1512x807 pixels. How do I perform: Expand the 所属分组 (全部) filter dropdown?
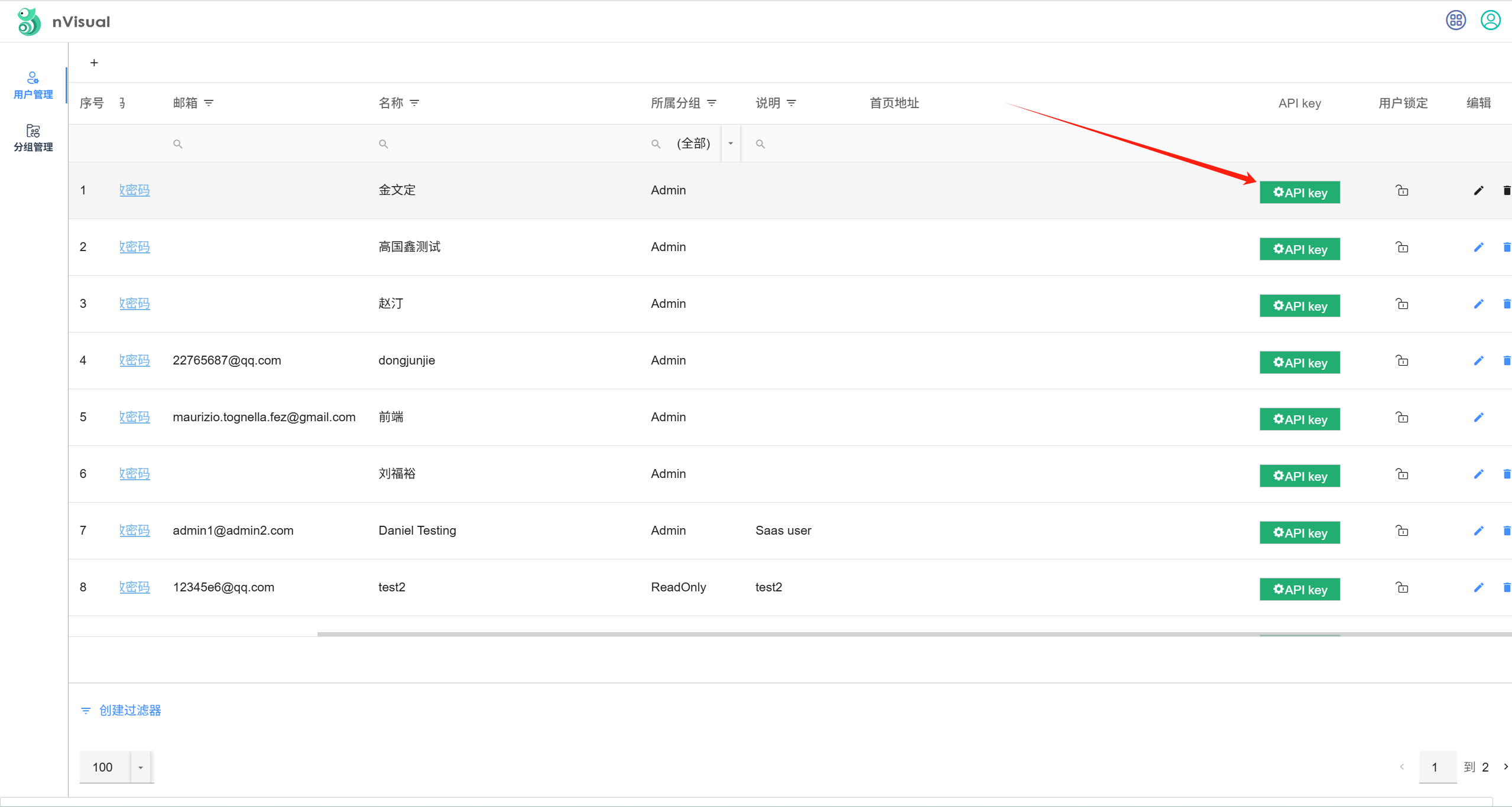(731, 144)
